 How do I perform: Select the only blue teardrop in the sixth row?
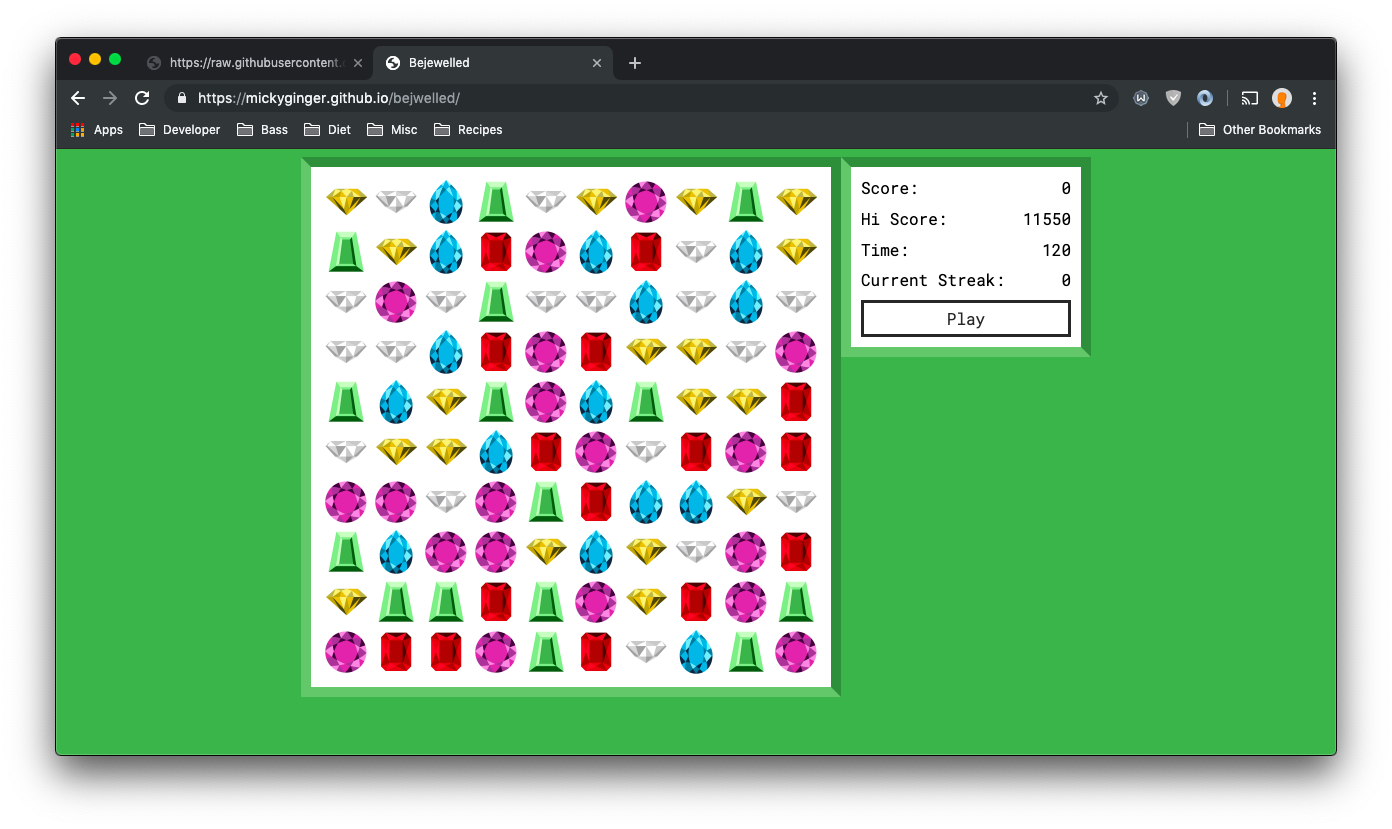496,451
